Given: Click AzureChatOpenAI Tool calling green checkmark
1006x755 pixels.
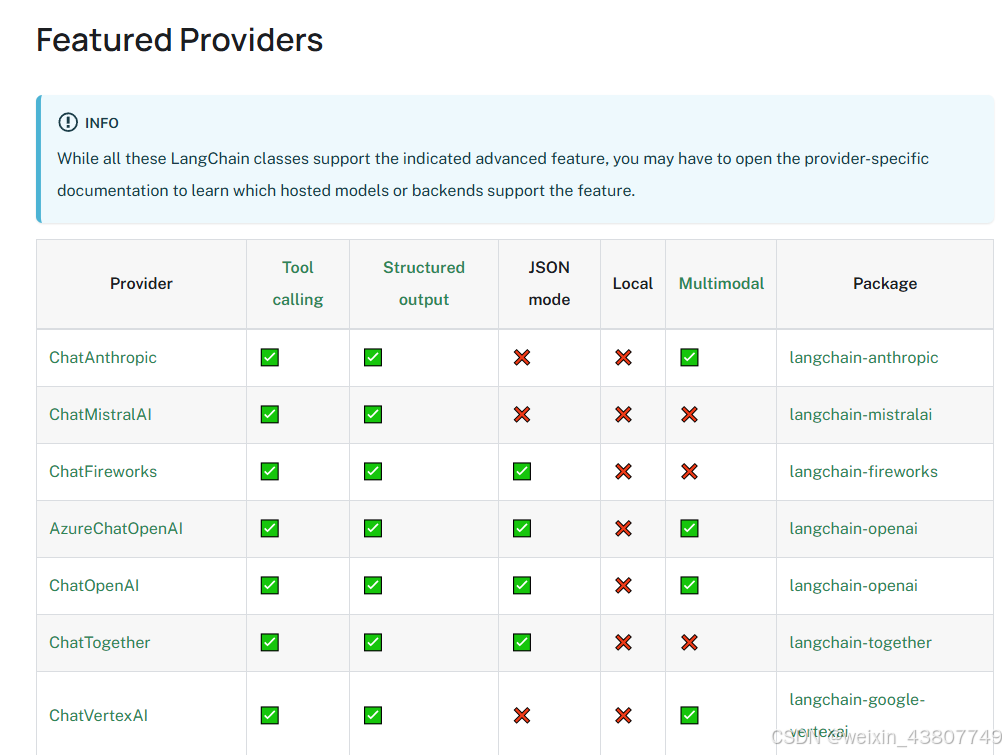Looking at the screenshot, I should click(269, 529).
